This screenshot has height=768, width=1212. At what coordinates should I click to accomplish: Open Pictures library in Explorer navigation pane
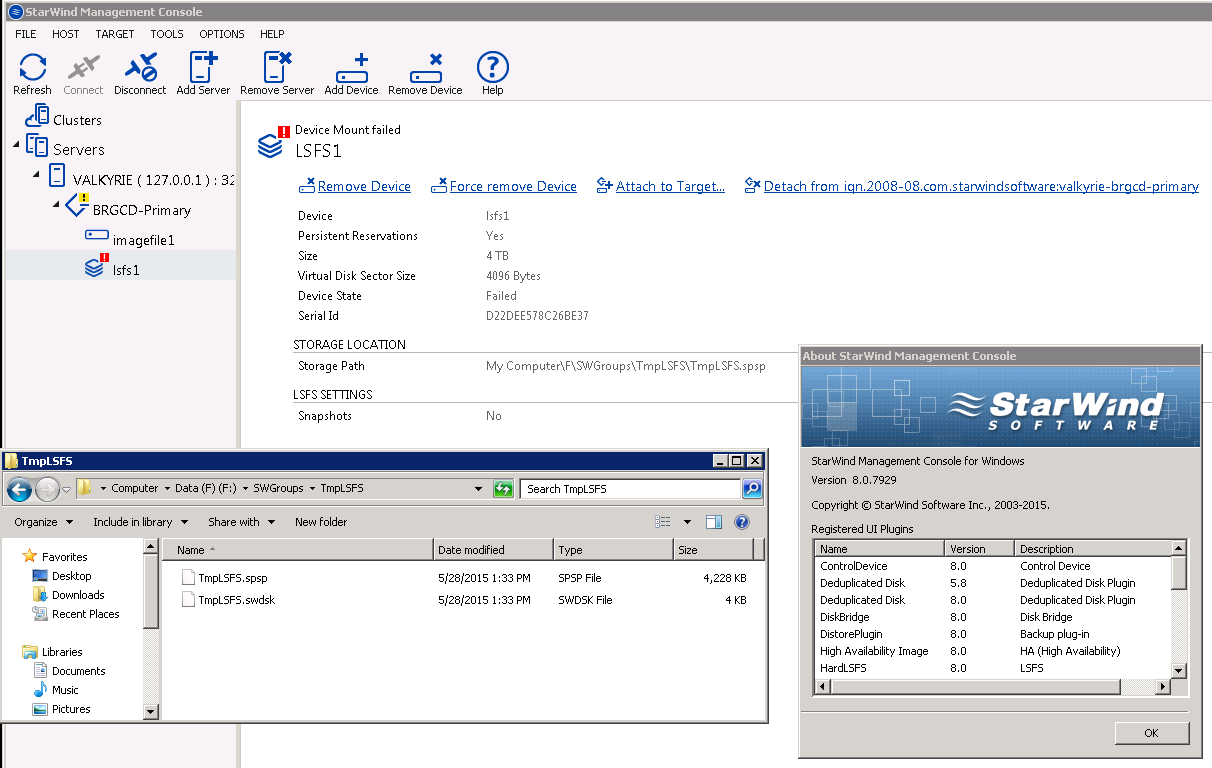(x=71, y=709)
